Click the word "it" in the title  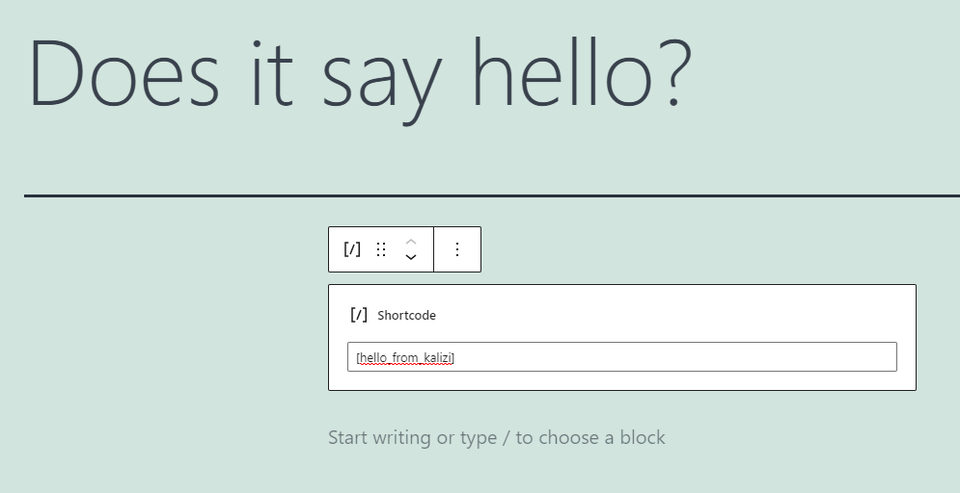click(271, 75)
